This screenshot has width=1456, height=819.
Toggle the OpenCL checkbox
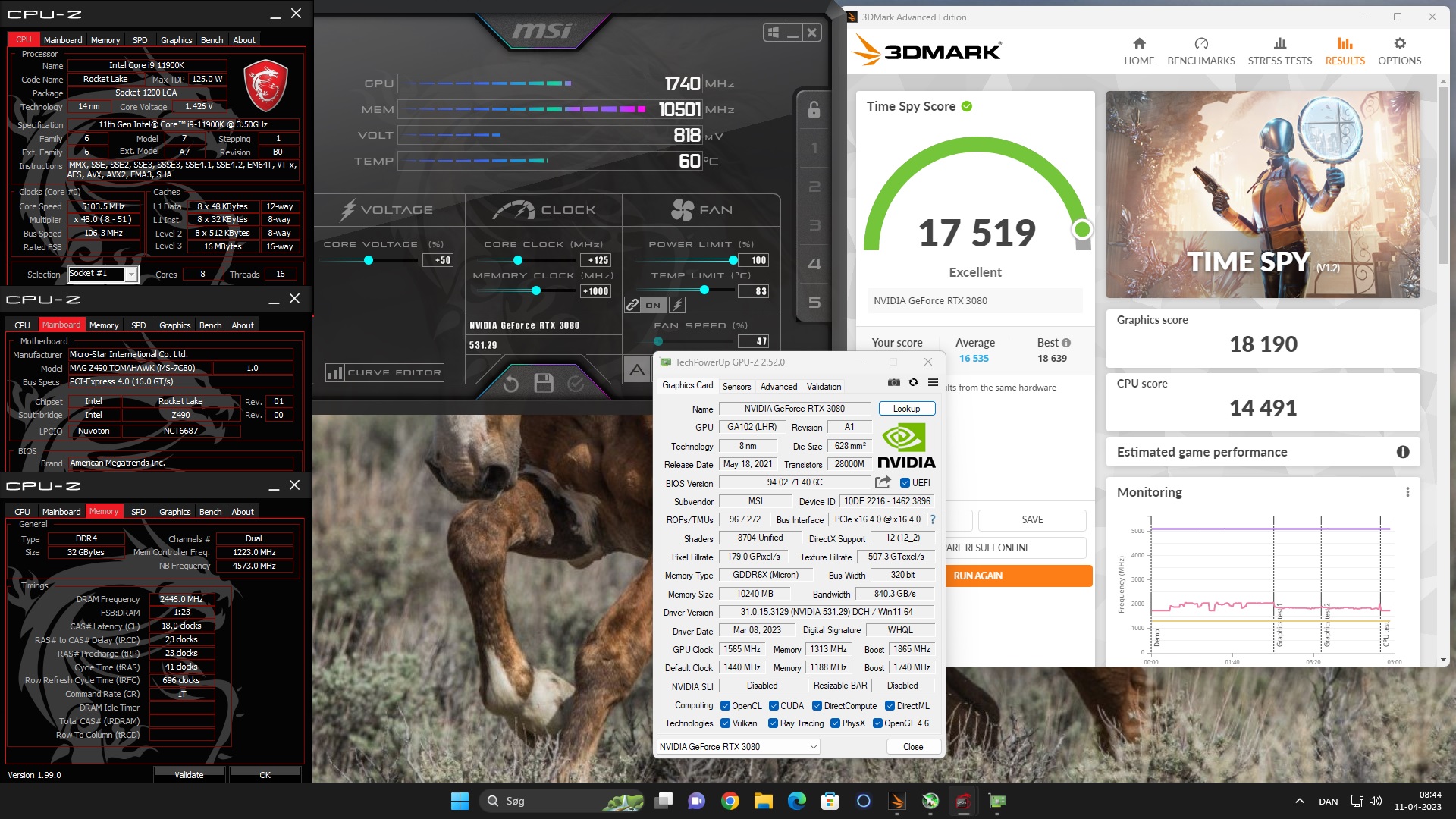pos(725,706)
